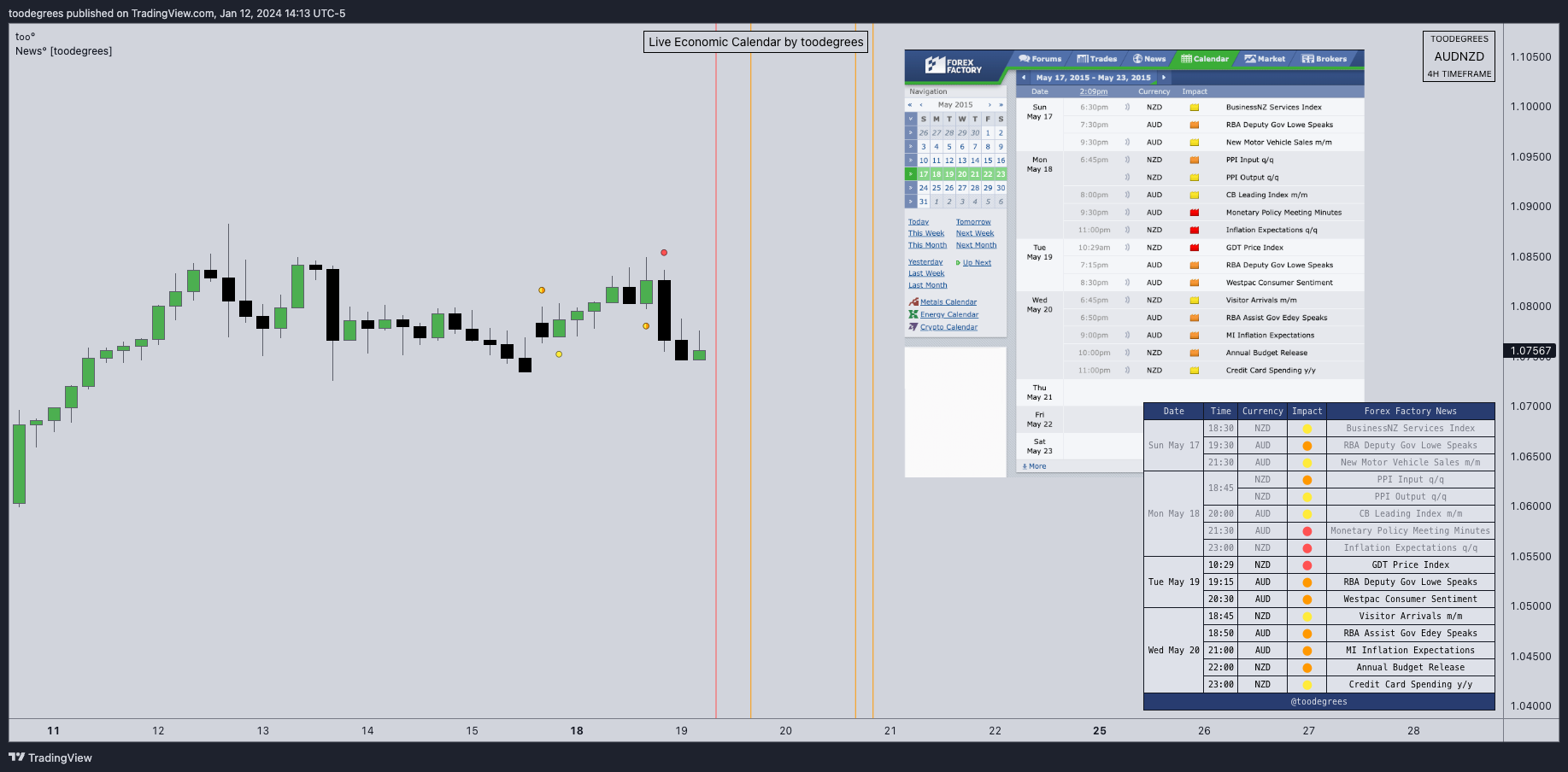Click the News° [toodegrees] indicator legend
The height and width of the screenshot is (772, 1568).
pyautogui.click(x=63, y=51)
